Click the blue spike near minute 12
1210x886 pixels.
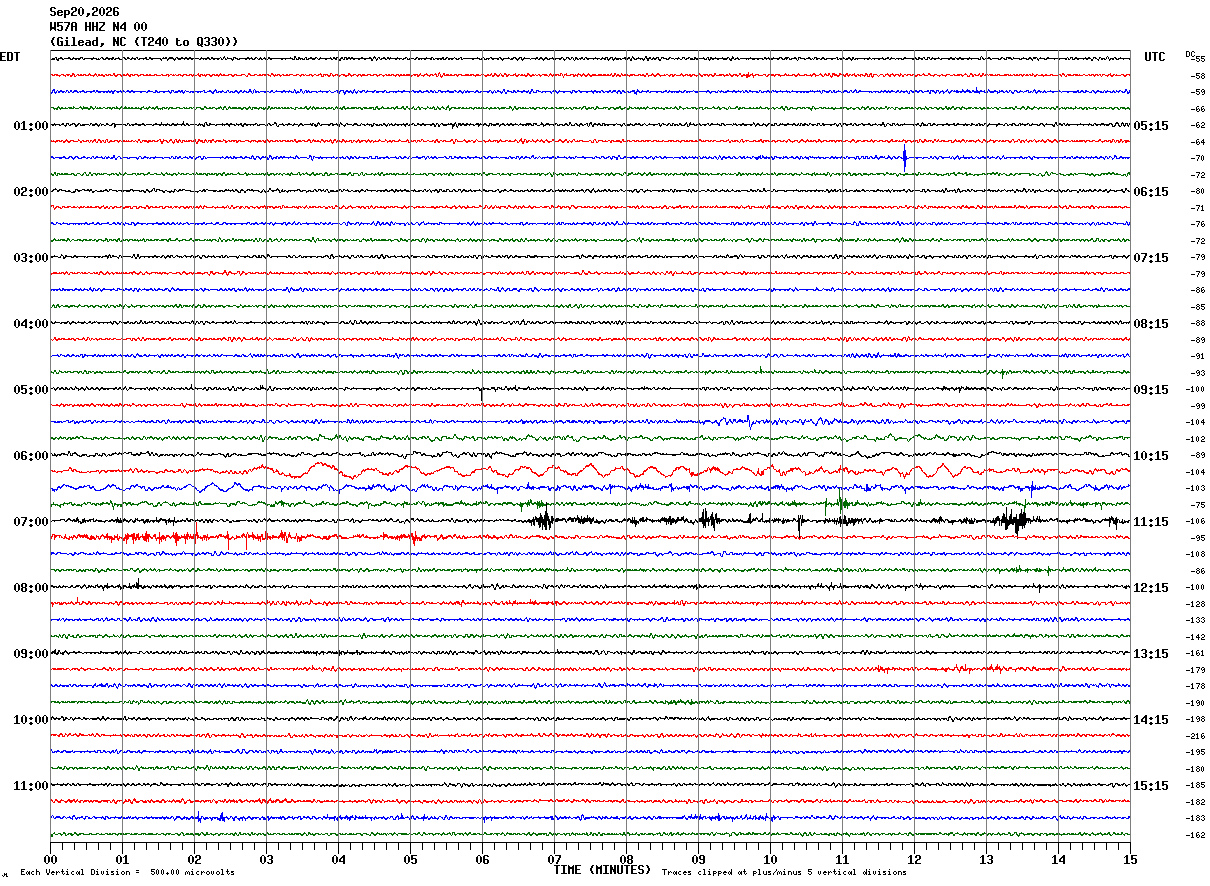[x=904, y=157]
